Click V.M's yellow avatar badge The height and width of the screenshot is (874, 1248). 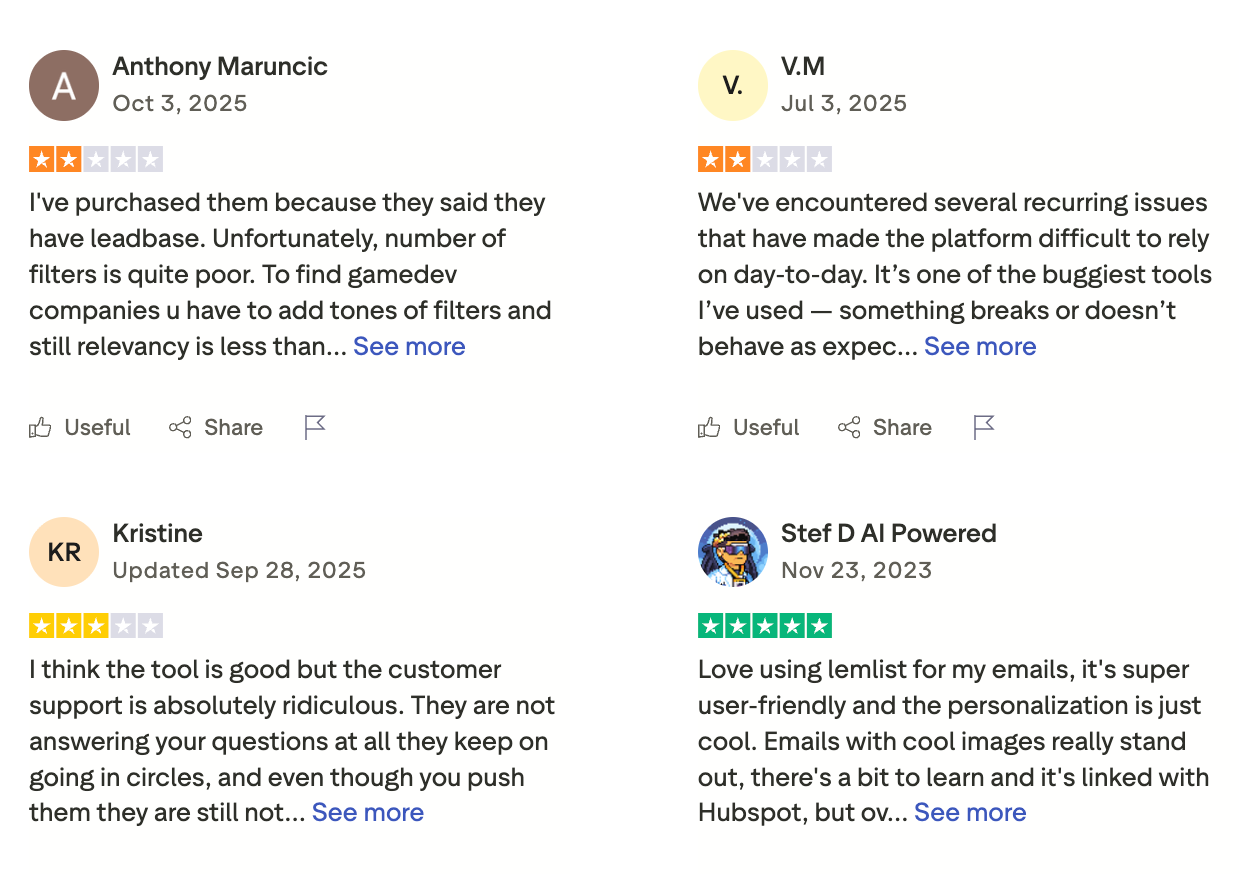click(x=732, y=86)
